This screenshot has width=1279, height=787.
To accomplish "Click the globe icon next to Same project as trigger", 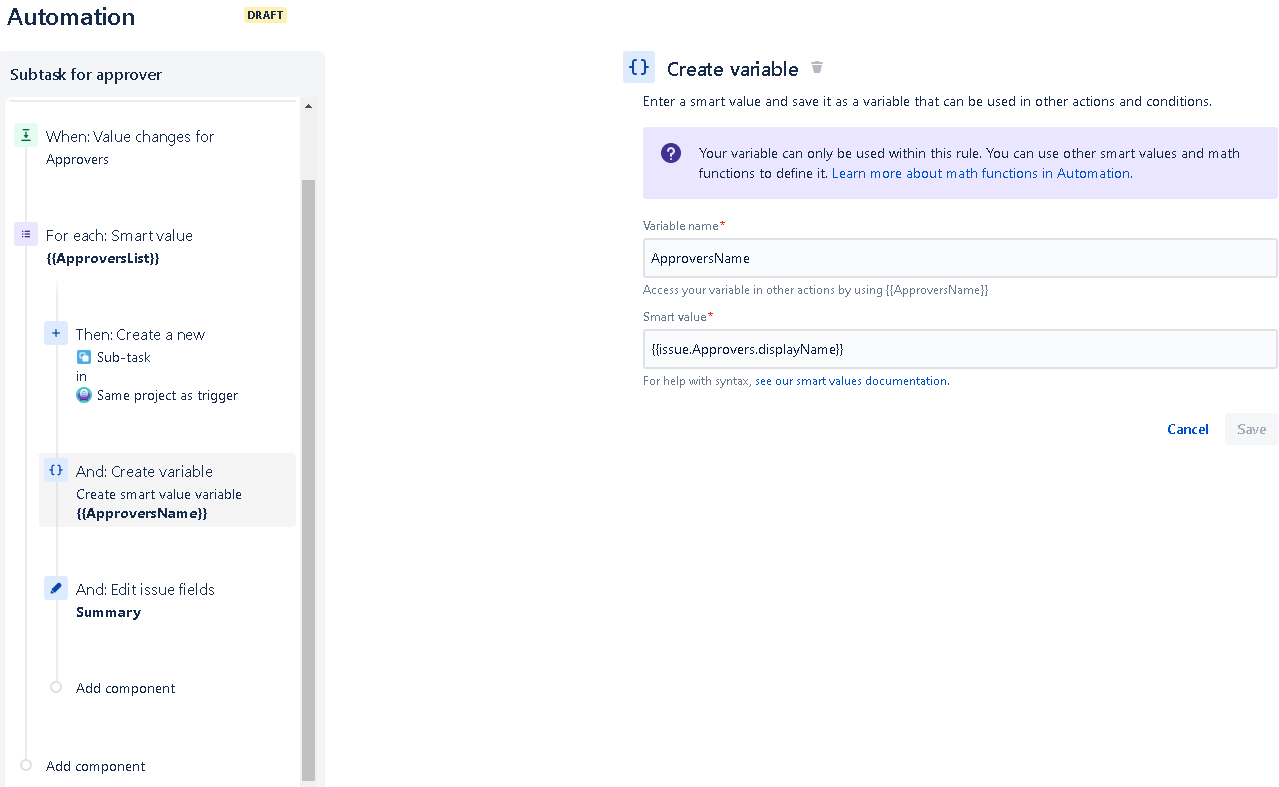I will point(83,394).
